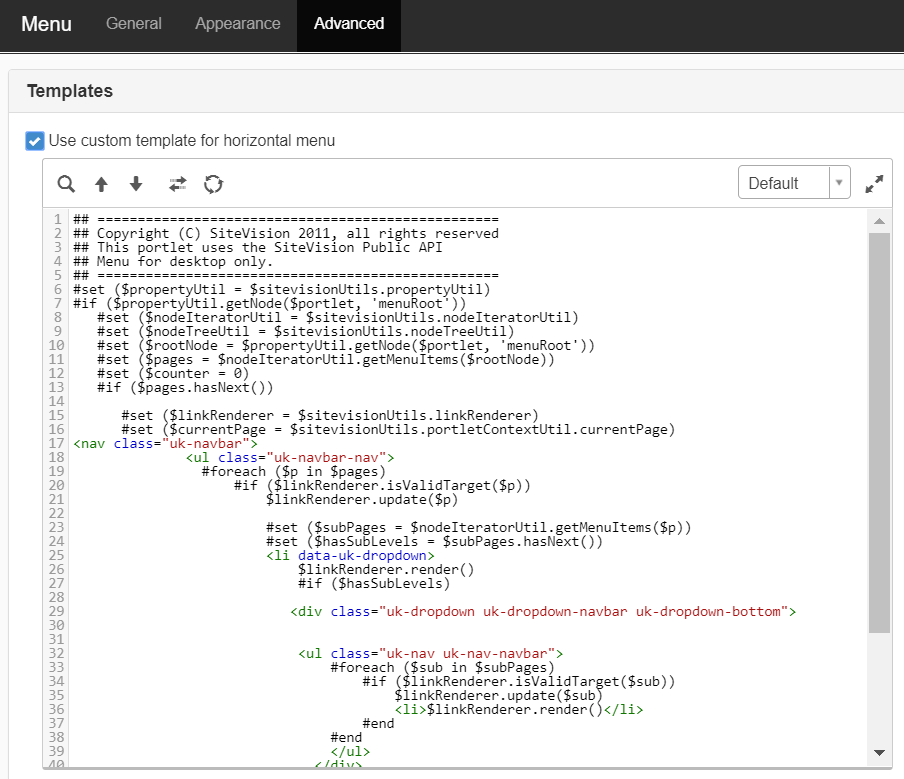Image resolution: width=904 pixels, height=779 pixels.
Task: Click the Copyright SiteVision 2011 comment line
Action: pos(286,233)
